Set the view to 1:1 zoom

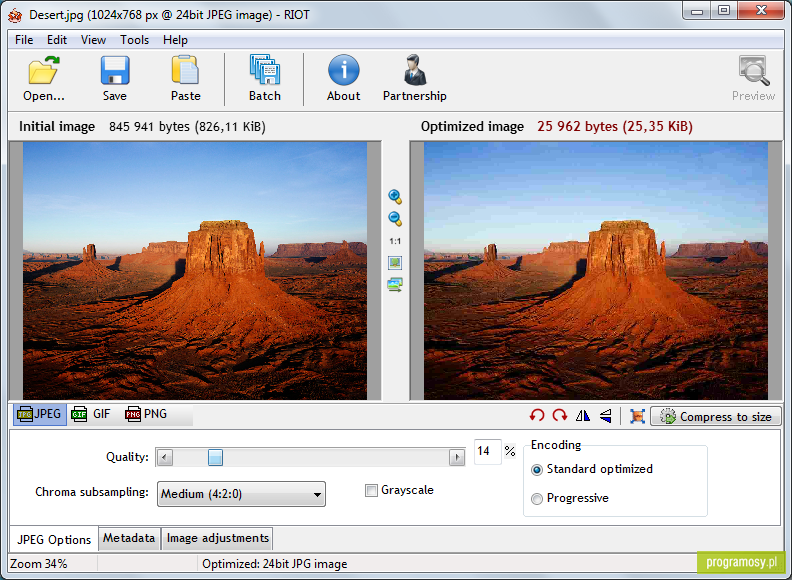pos(395,241)
